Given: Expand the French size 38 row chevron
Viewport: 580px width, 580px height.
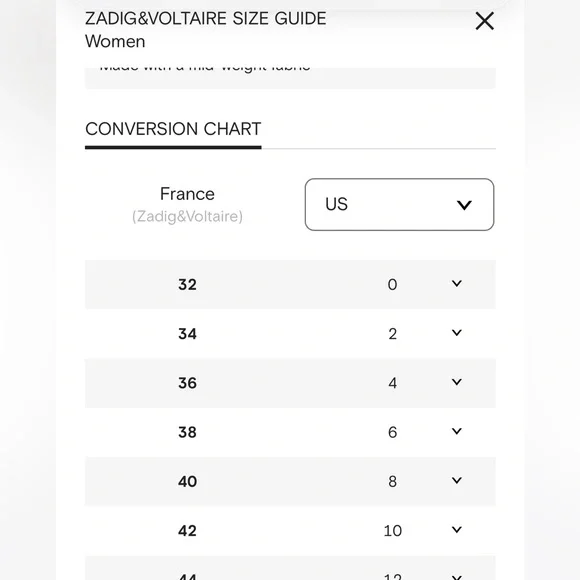Looking at the screenshot, I should coord(457,431).
